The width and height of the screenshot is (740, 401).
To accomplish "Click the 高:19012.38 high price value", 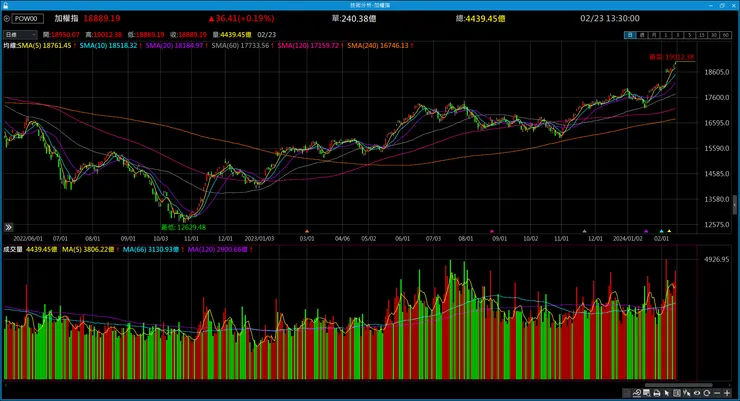I will tap(103, 35).
